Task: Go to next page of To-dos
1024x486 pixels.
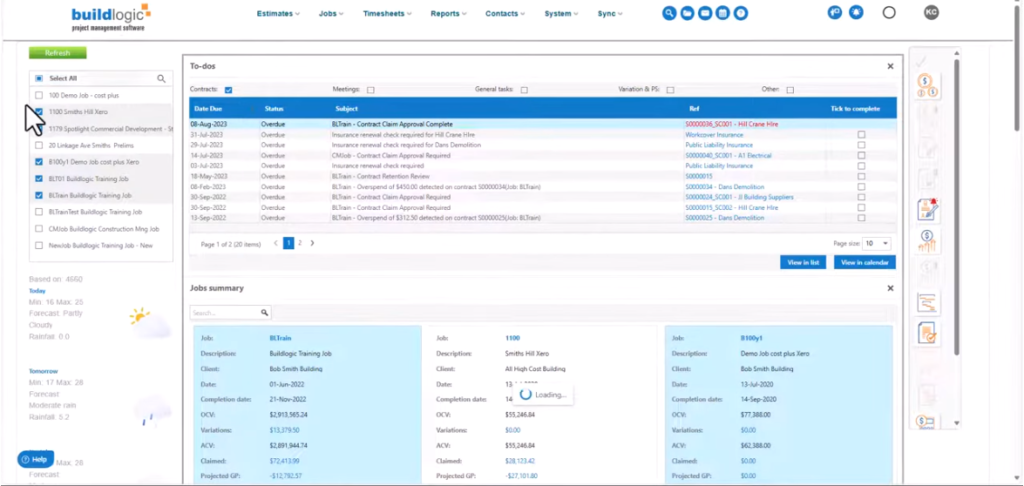Action: [x=312, y=243]
